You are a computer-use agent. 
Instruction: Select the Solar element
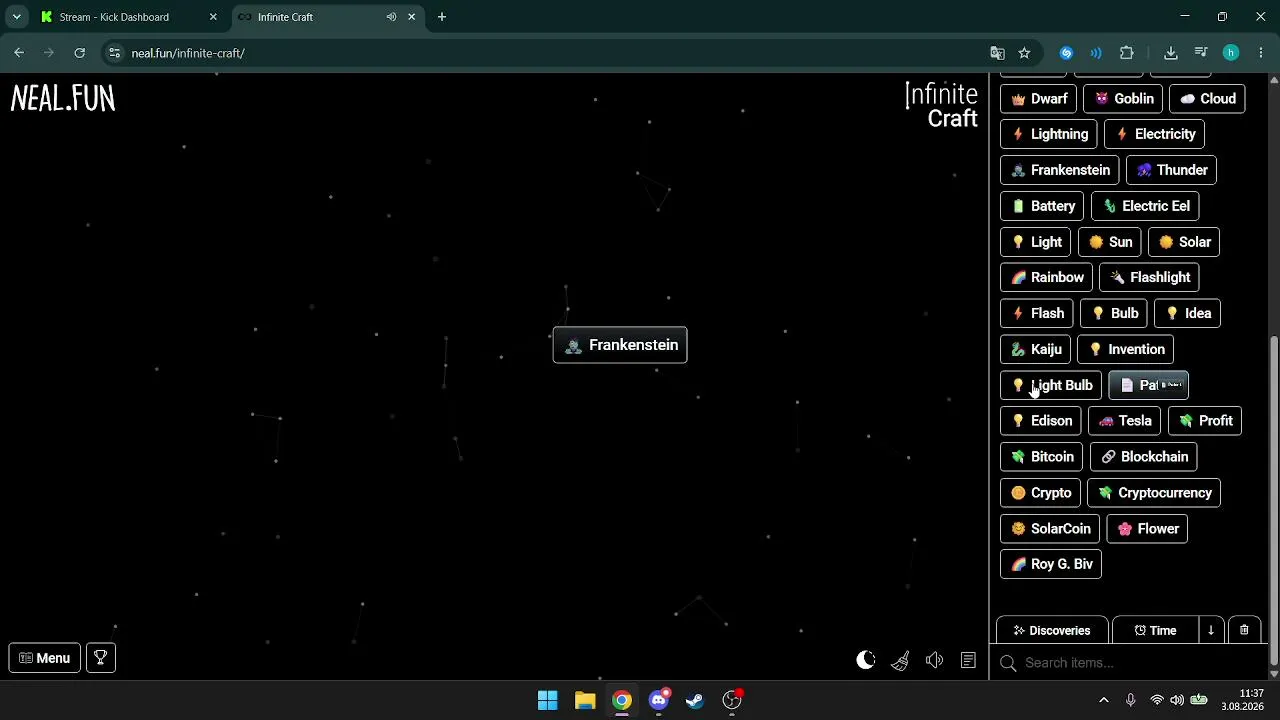(x=1184, y=242)
